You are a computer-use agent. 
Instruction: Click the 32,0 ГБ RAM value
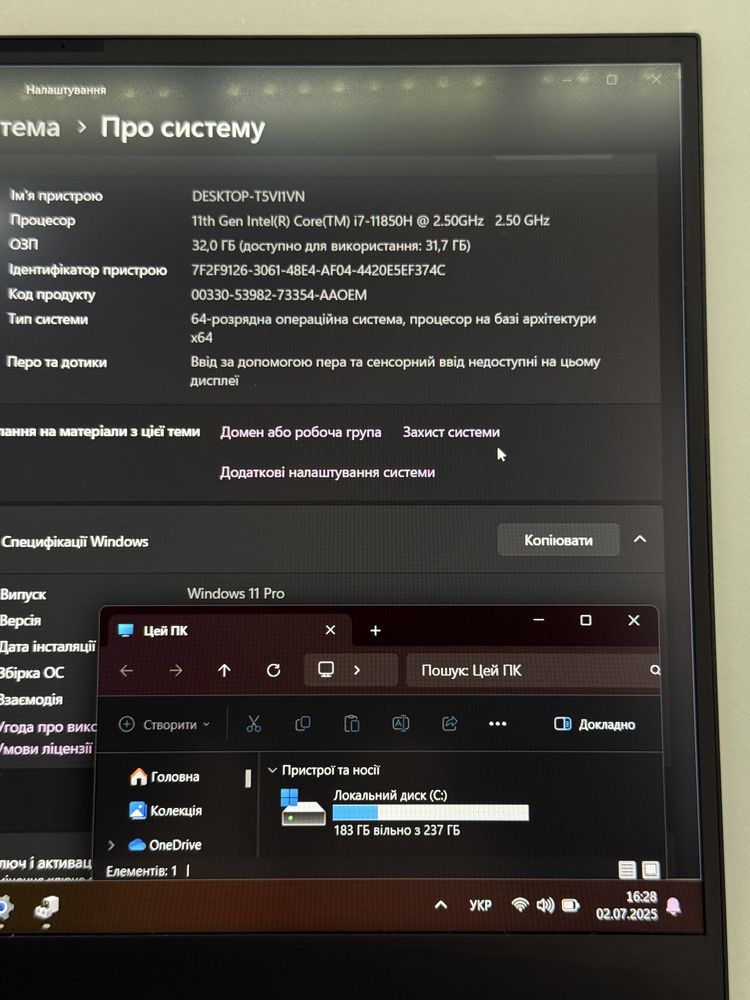tap(331, 246)
